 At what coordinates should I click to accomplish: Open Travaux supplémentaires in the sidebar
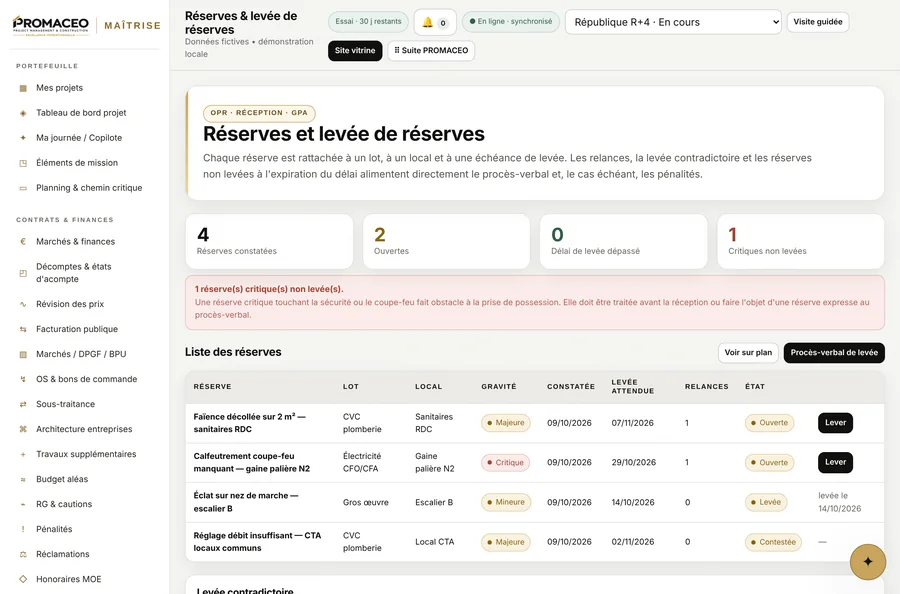click(x=84, y=454)
